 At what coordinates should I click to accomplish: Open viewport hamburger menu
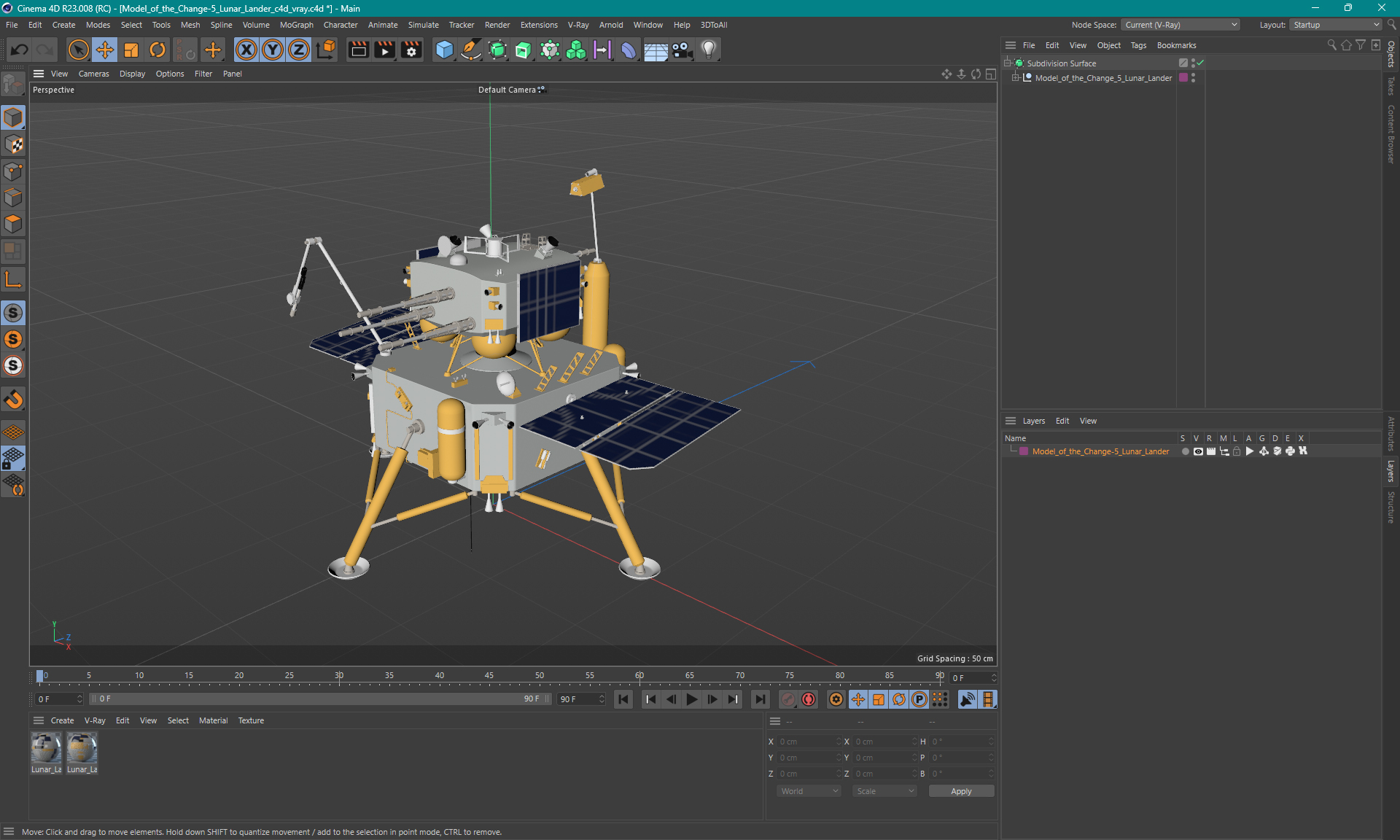click(x=39, y=74)
